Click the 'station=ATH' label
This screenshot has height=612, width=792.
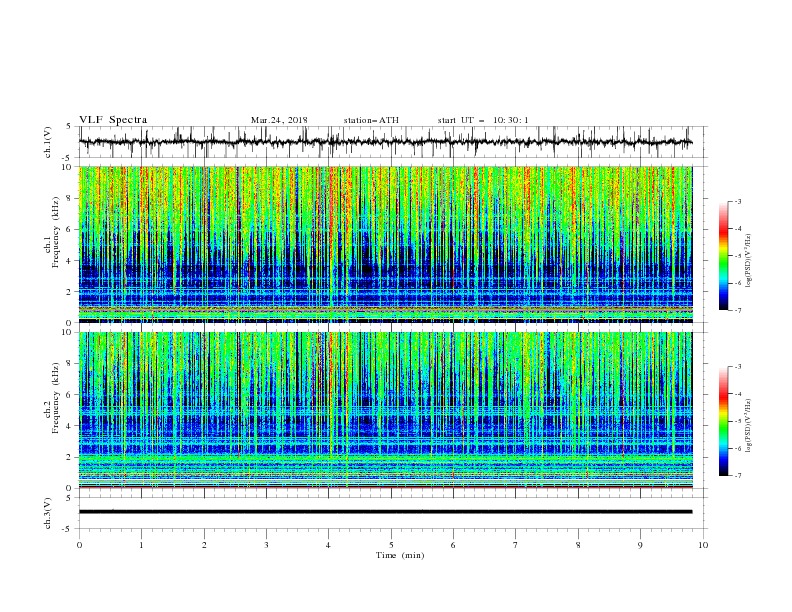pyautogui.click(x=371, y=120)
